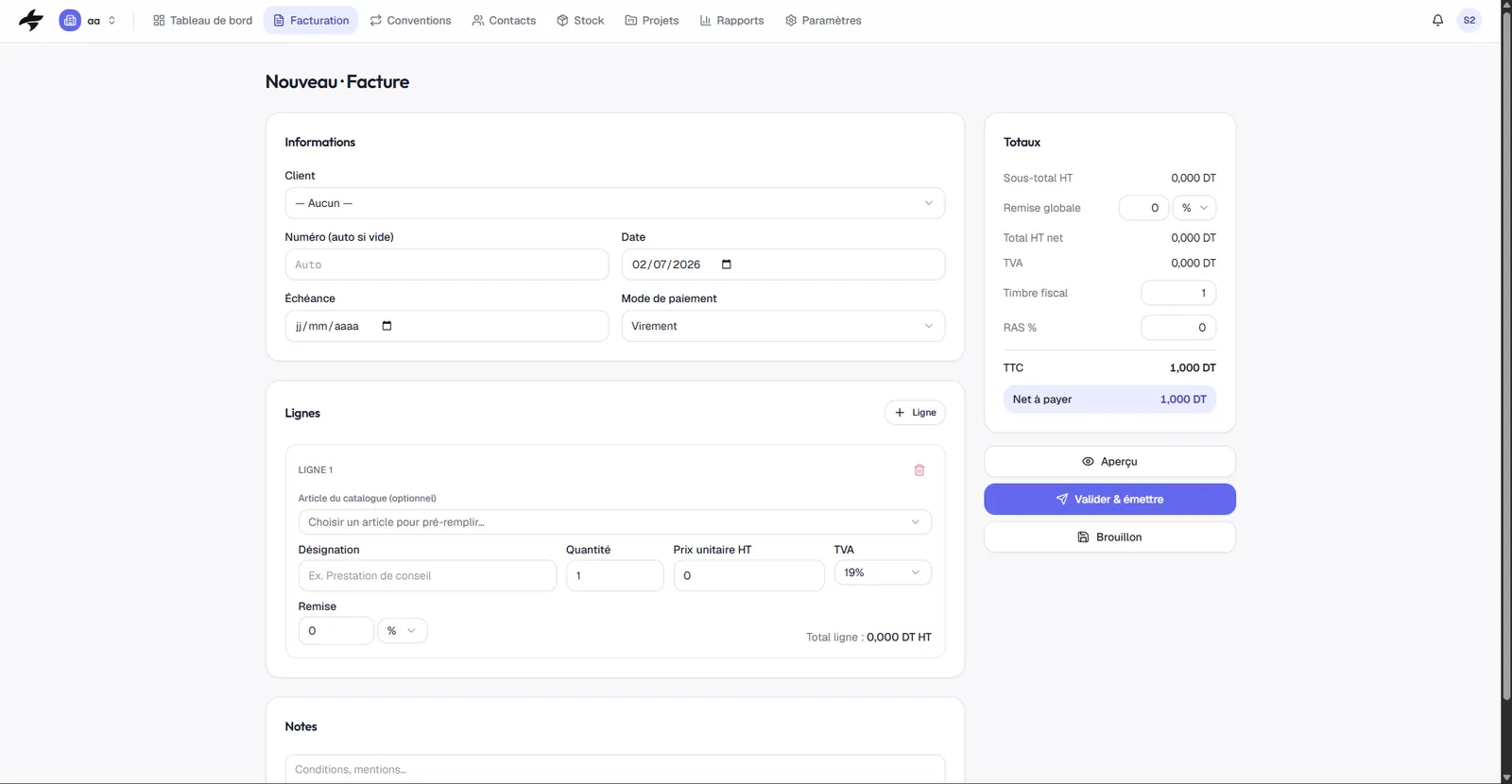The width and height of the screenshot is (1512, 784).
Task: Open calendar picker for Échéance field
Action: click(387, 326)
